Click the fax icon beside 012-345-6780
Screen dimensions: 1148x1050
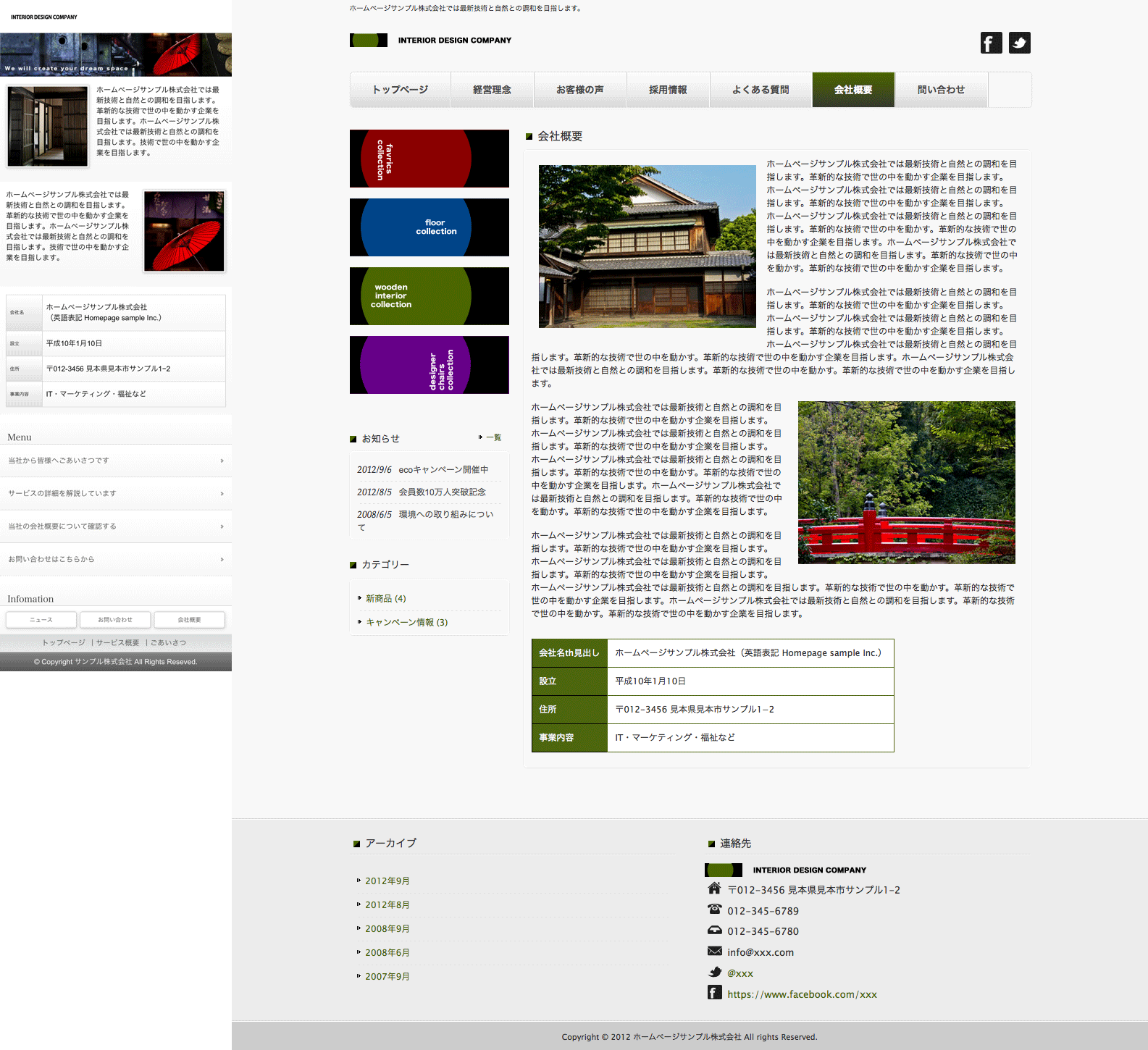714,931
